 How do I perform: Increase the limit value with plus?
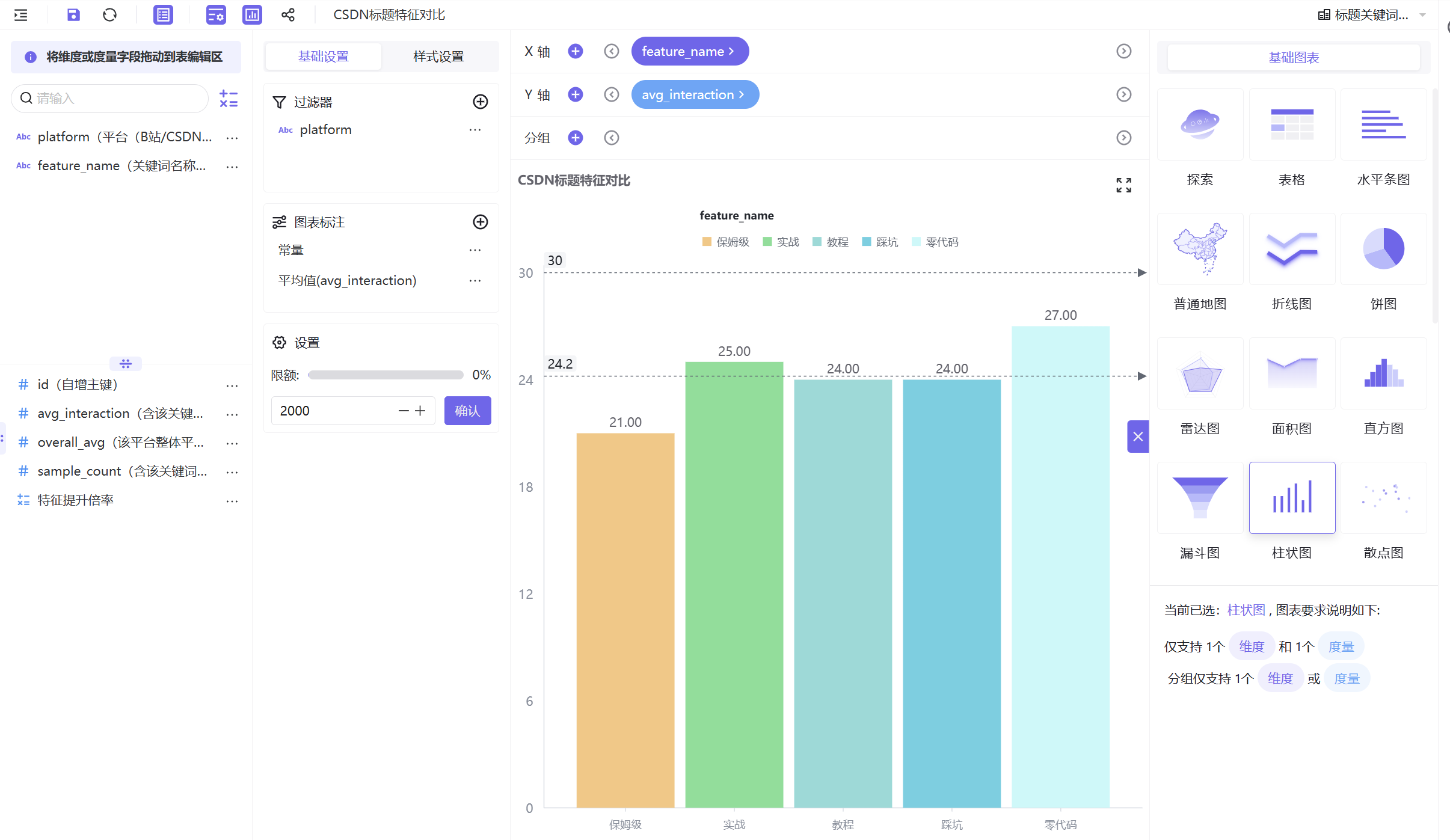(x=420, y=411)
